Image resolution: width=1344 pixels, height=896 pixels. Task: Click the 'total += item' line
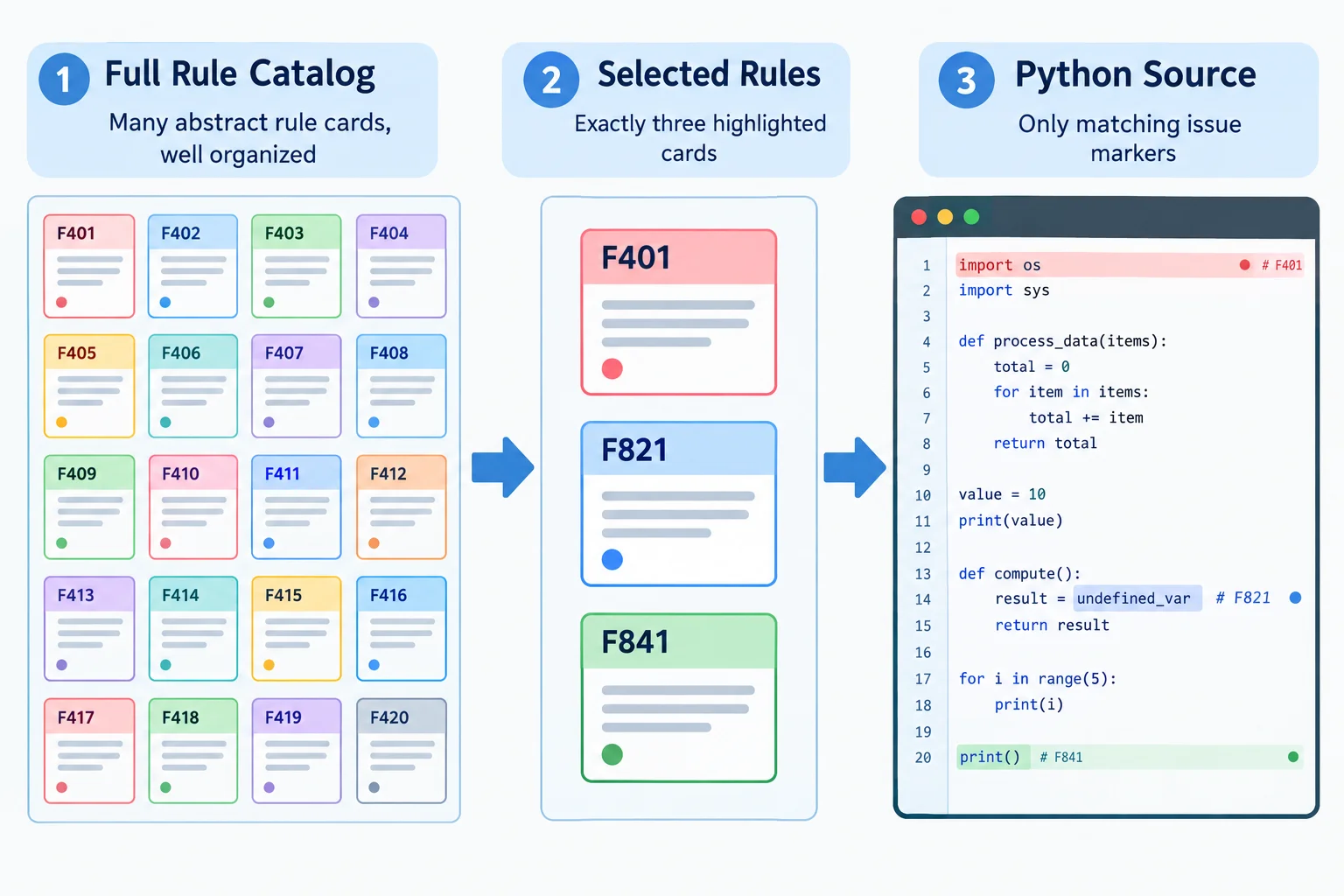coord(1086,418)
